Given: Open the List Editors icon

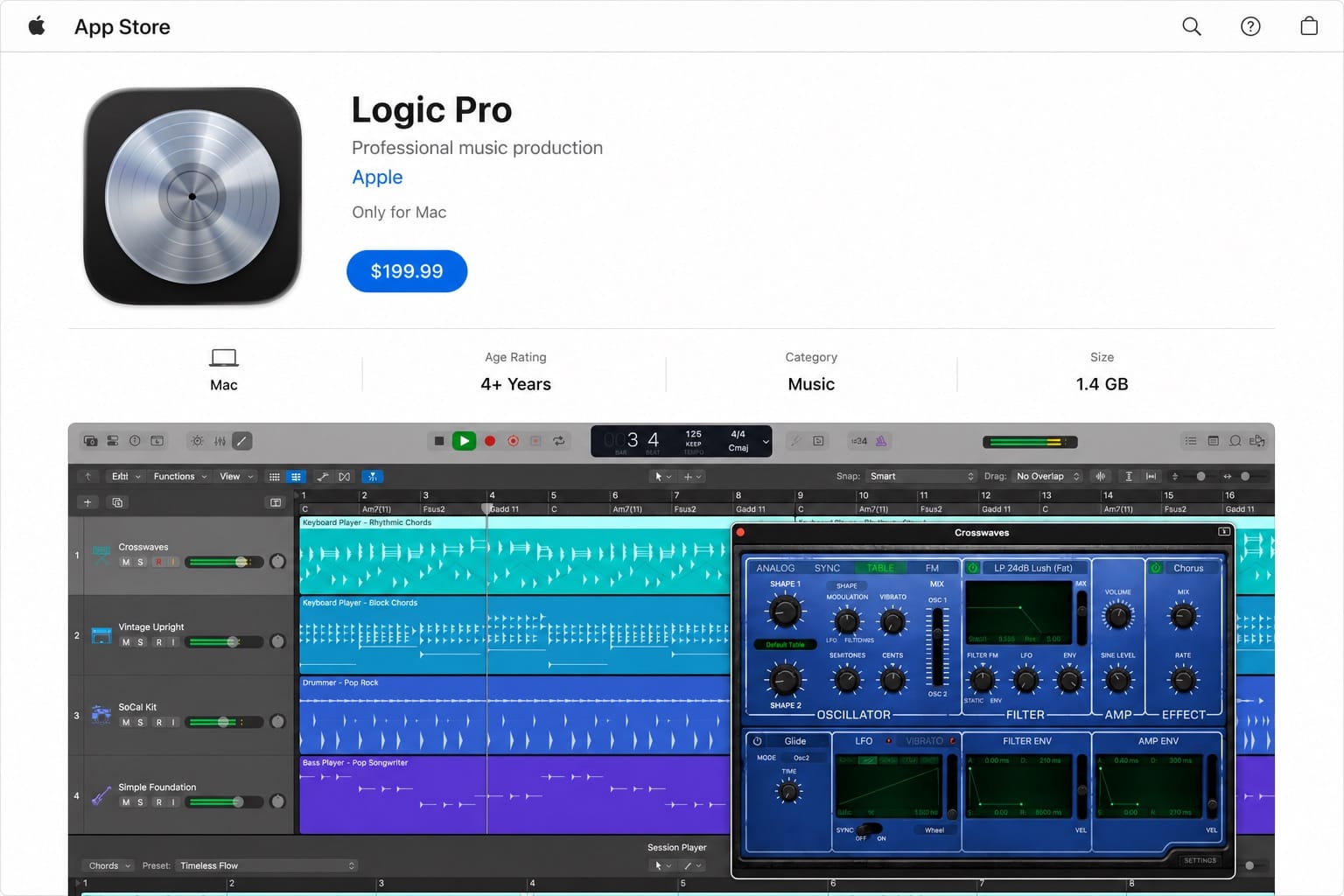Looking at the screenshot, I should [x=1190, y=441].
